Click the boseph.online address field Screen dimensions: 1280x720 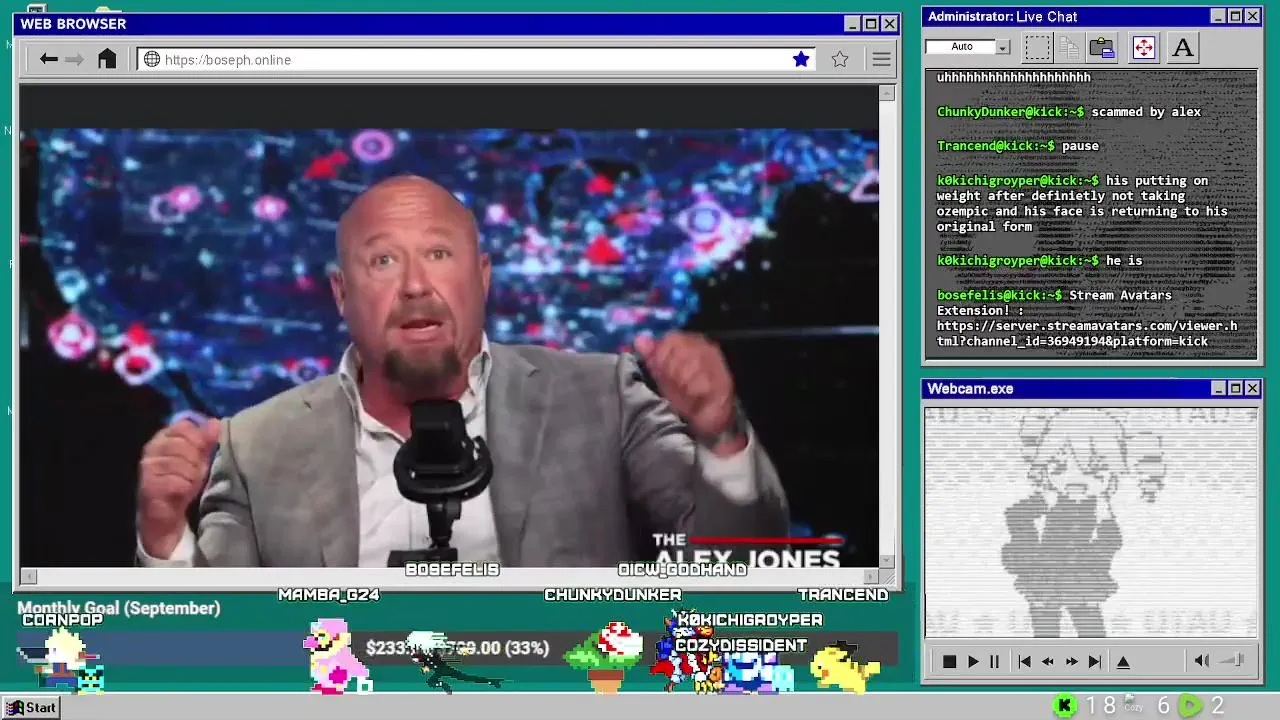[475, 59]
